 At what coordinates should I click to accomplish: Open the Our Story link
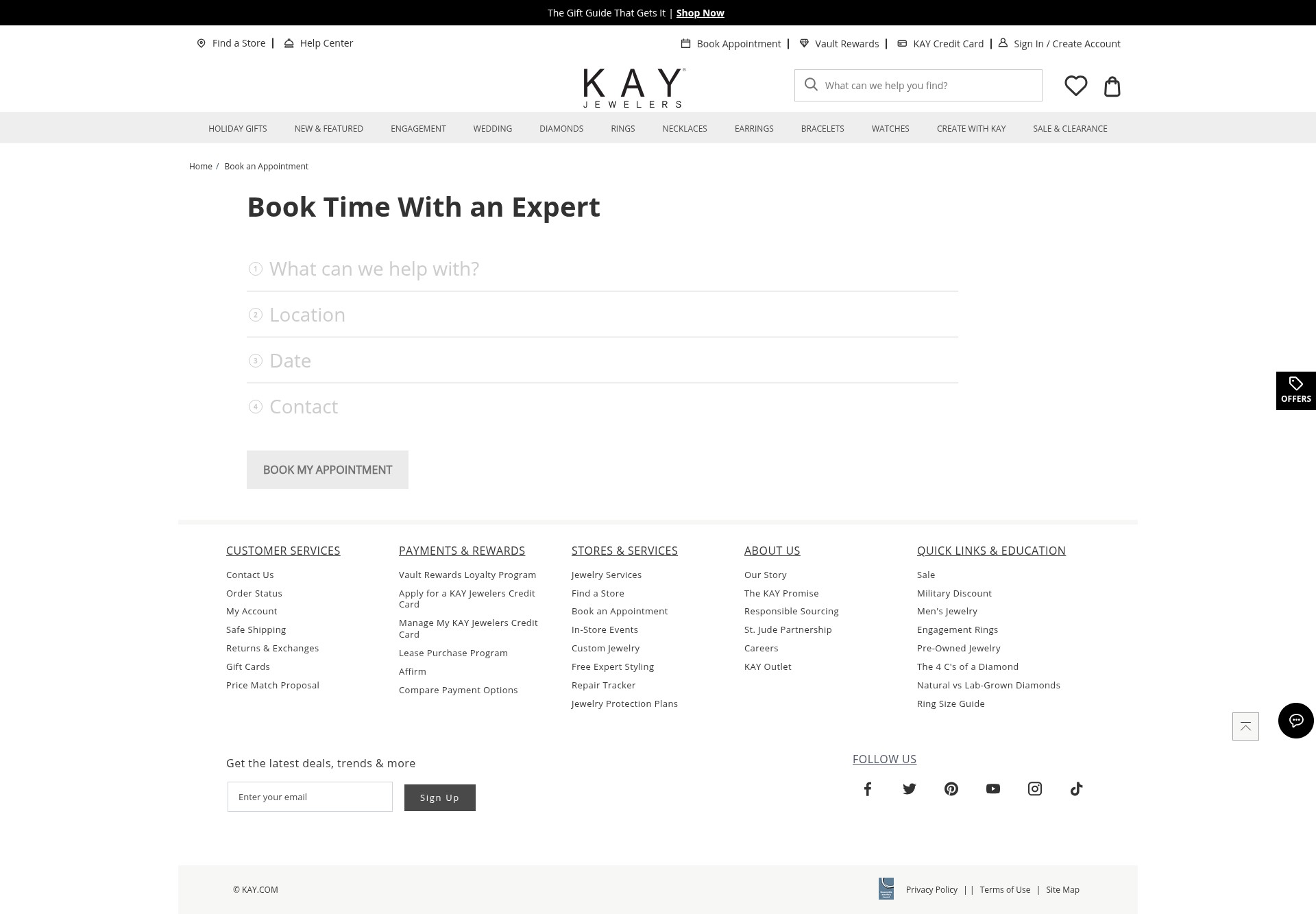[x=766, y=575]
